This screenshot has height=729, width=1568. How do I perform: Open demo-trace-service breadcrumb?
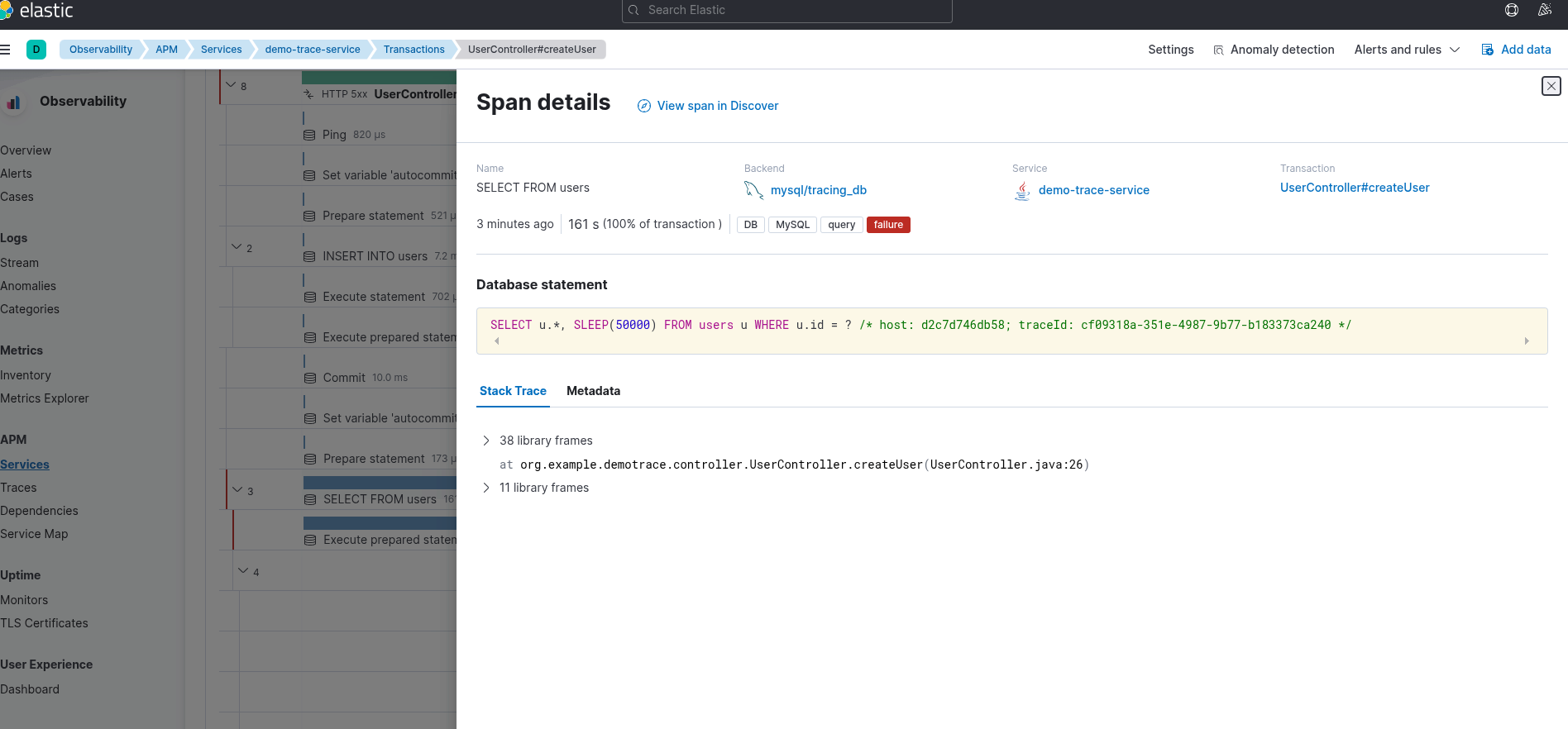coord(313,50)
